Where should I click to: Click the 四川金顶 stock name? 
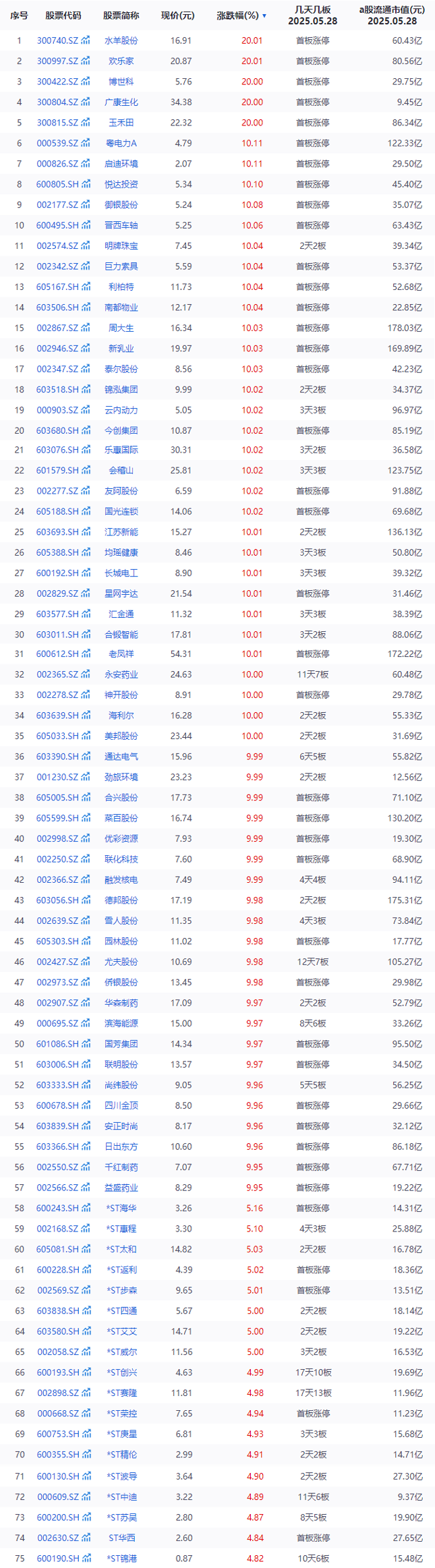[x=121, y=1105]
